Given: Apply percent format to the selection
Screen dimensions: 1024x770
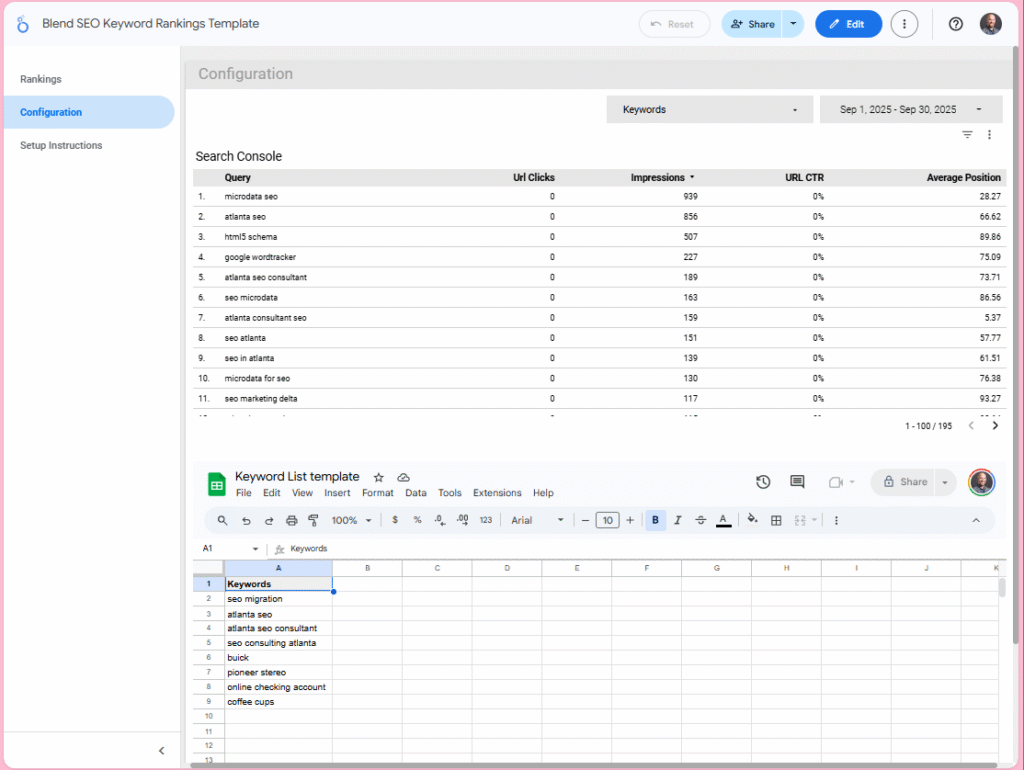Looking at the screenshot, I should click(416, 520).
